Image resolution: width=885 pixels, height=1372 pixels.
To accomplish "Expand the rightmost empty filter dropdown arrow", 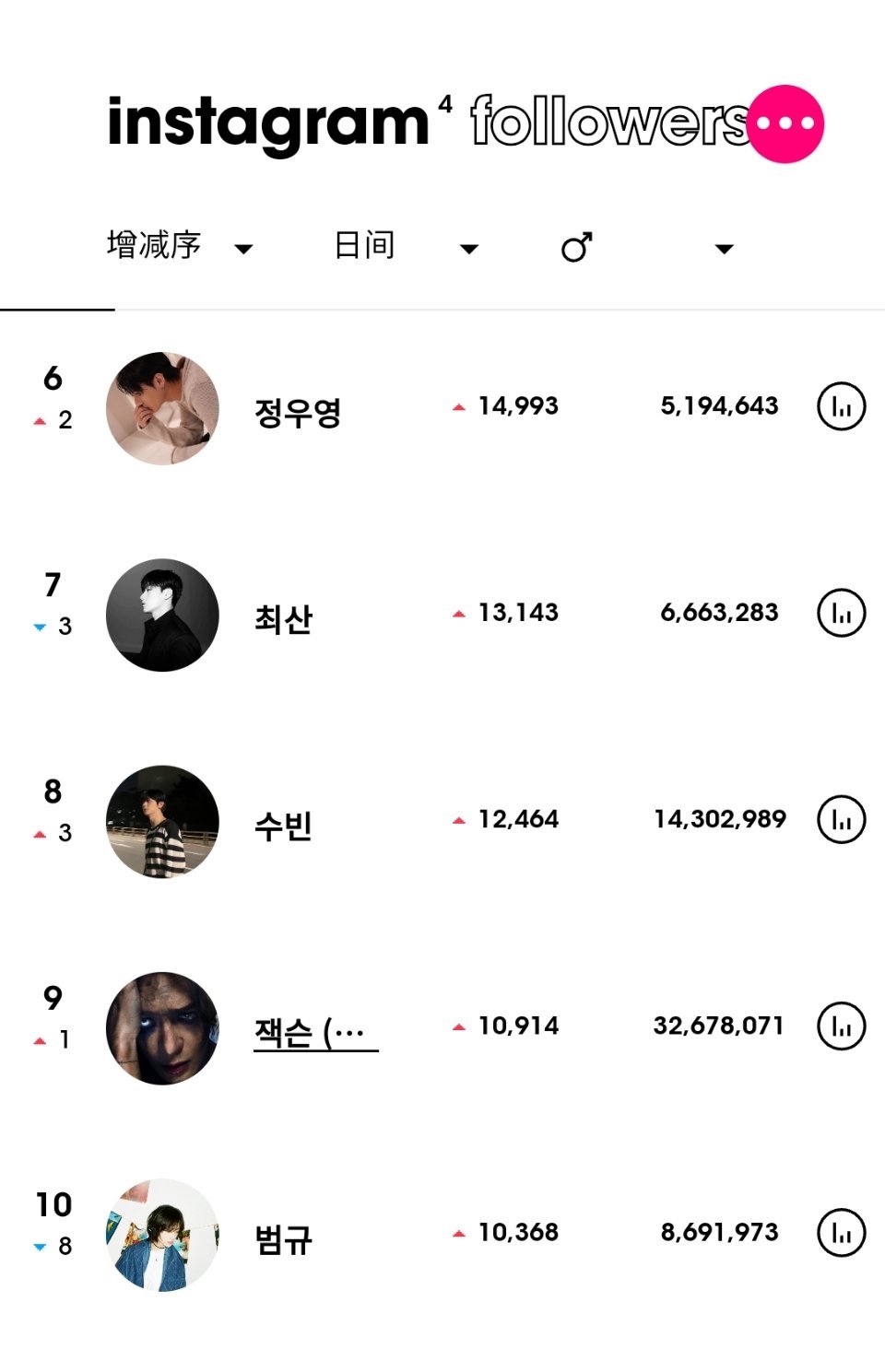I will (x=725, y=249).
